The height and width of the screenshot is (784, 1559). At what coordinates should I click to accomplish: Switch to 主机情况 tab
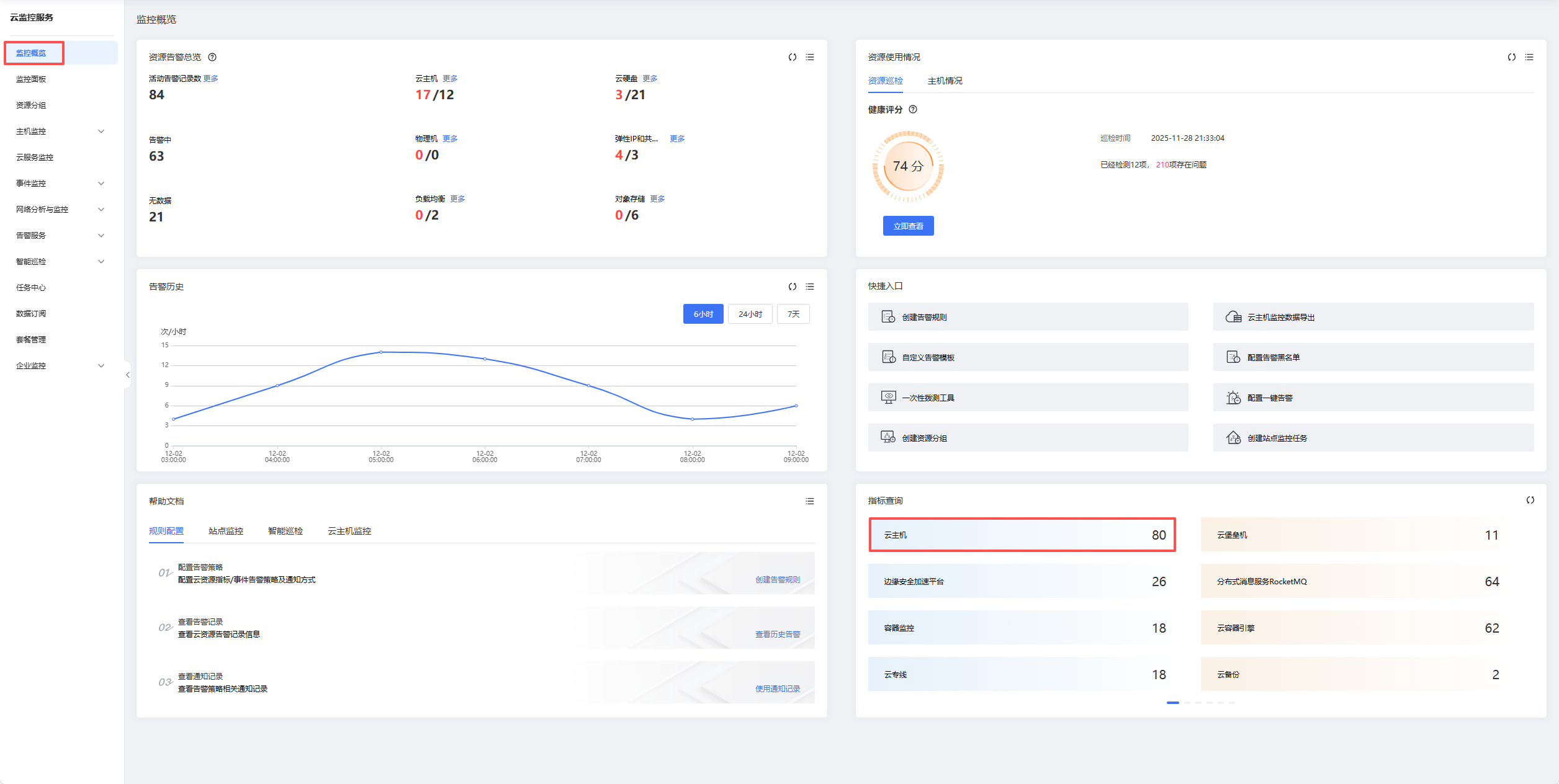tap(945, 81)
